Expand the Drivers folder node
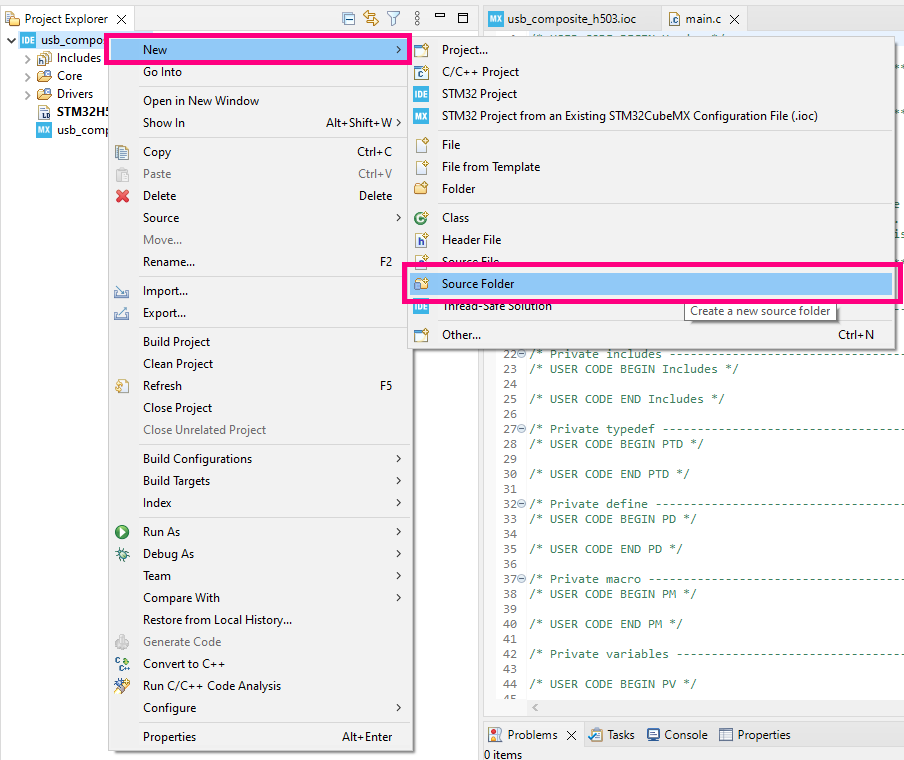This screenshot has width=904, height=760. (27, 95)
